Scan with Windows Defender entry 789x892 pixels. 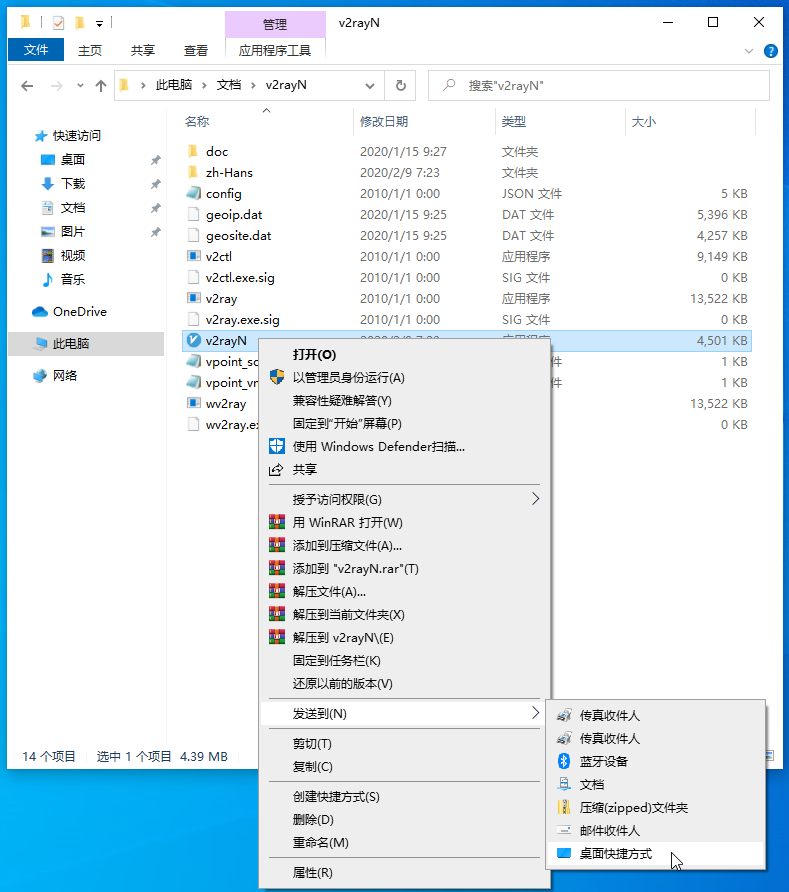pos(404,447)
